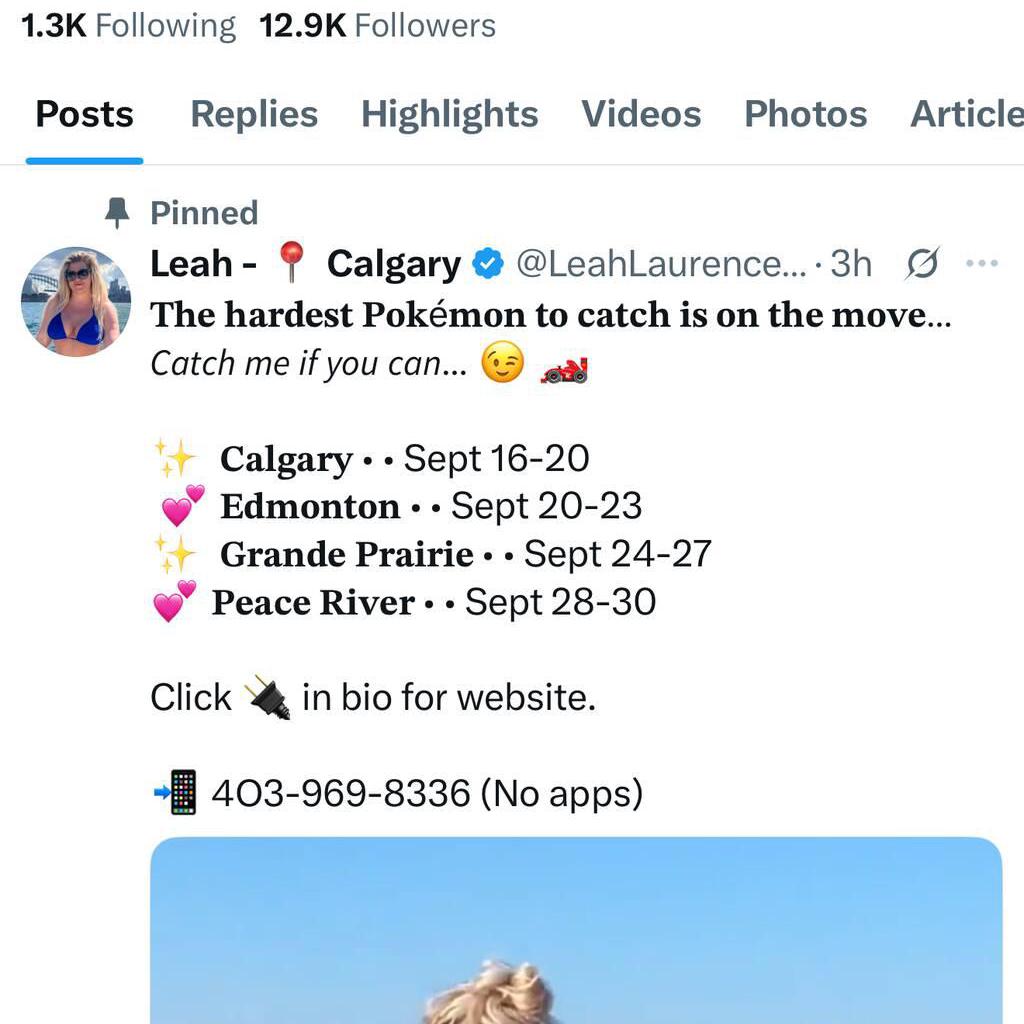Open the 1.3K Following list
The width and height of the screenshot is (1024, 1024).
point(128,26)
